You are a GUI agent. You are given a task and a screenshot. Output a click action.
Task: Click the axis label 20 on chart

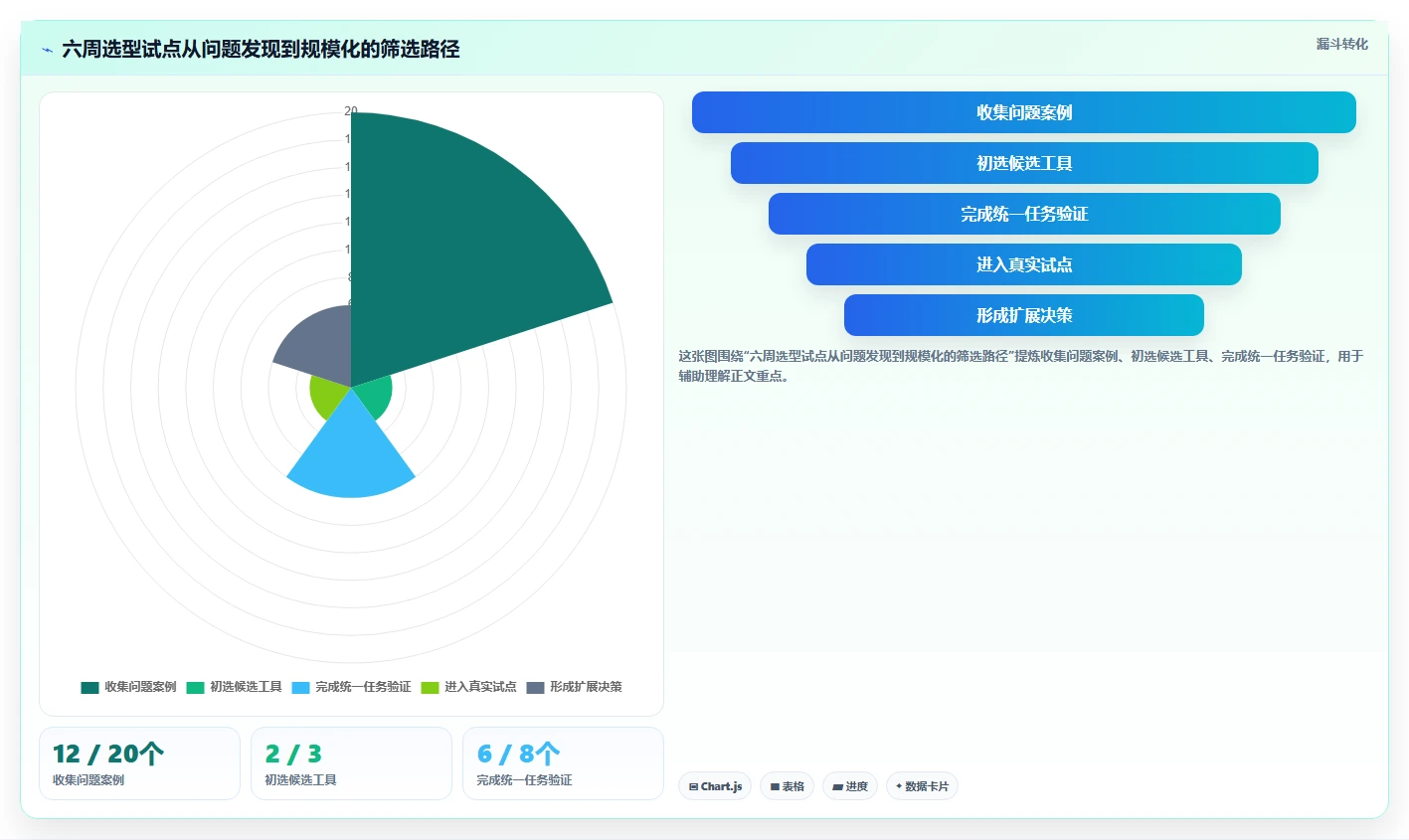[x=351, y=111]
